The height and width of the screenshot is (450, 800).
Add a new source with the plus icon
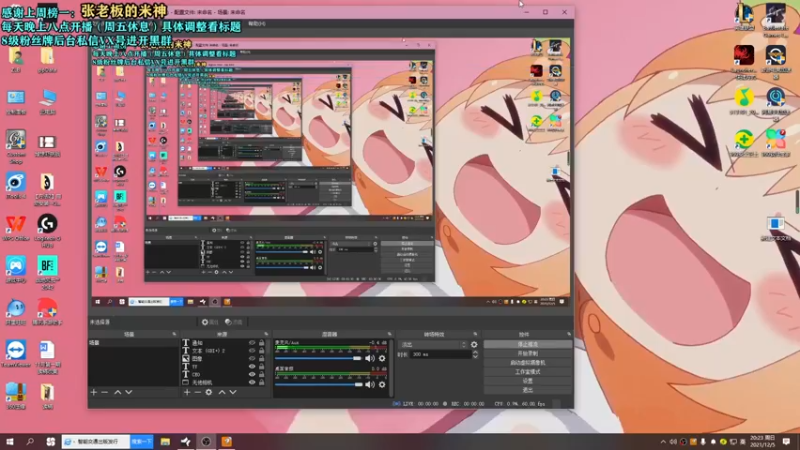[187, 392]
